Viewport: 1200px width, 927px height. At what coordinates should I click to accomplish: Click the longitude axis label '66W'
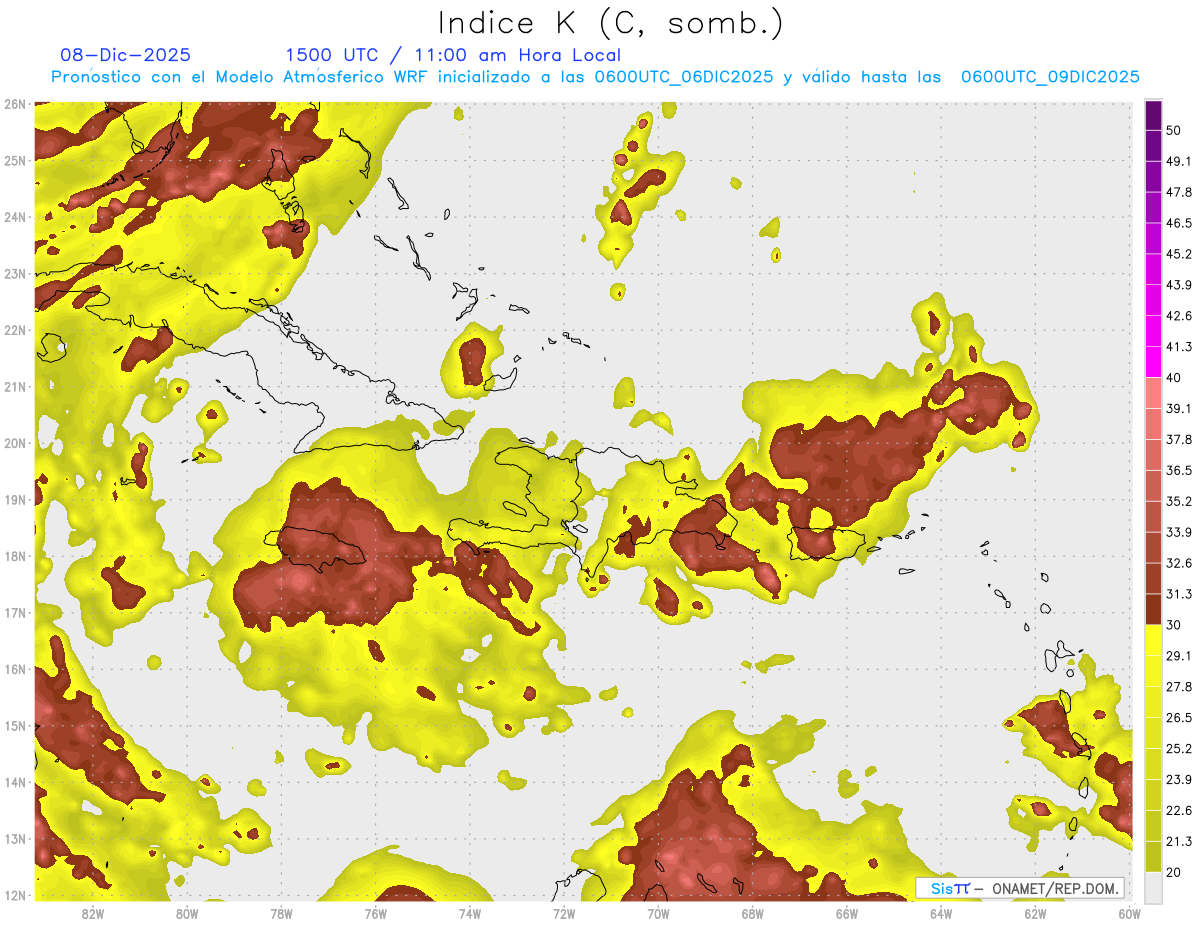click(x=847, y=913)
